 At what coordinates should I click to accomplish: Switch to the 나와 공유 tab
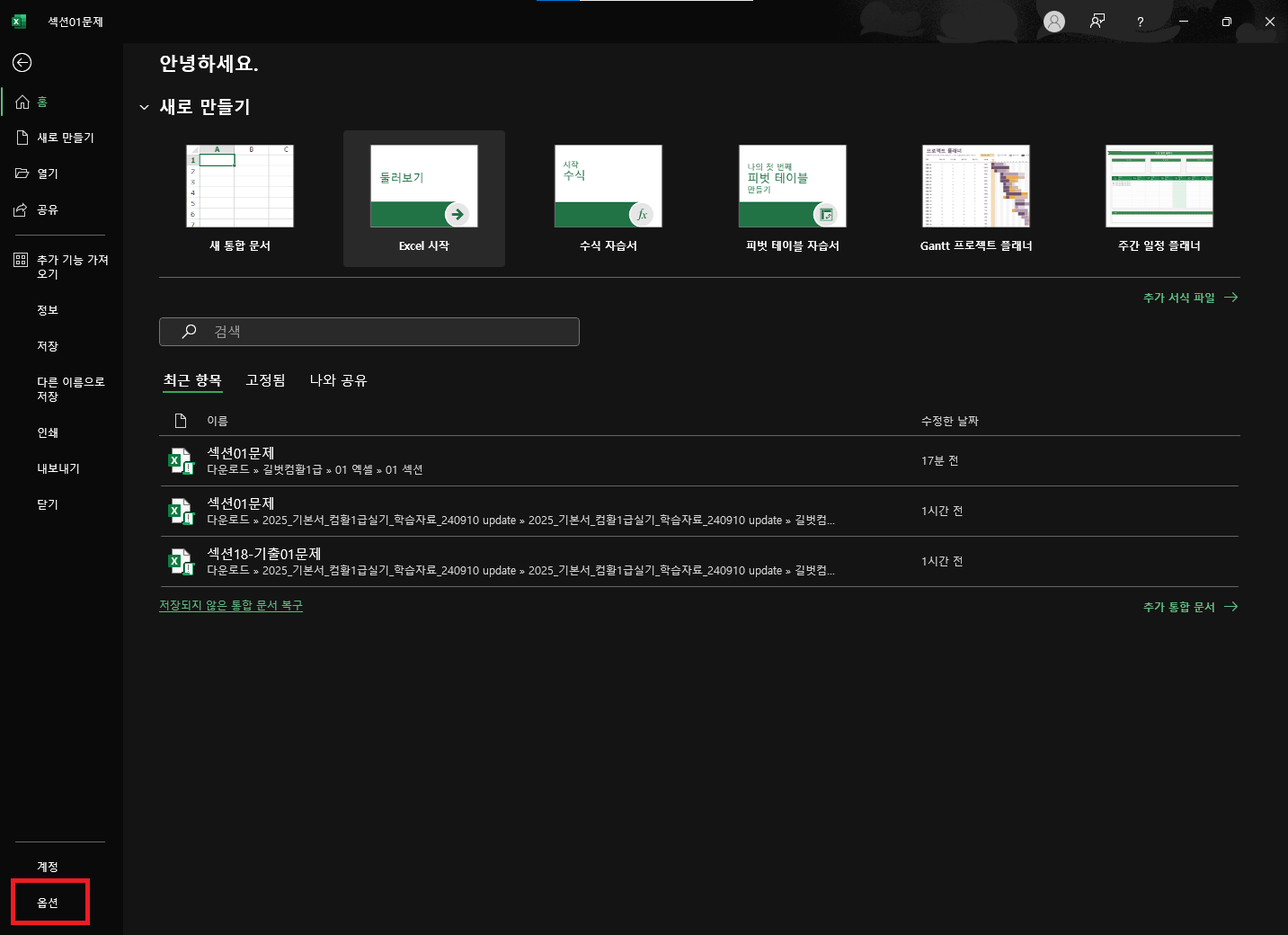339,380
